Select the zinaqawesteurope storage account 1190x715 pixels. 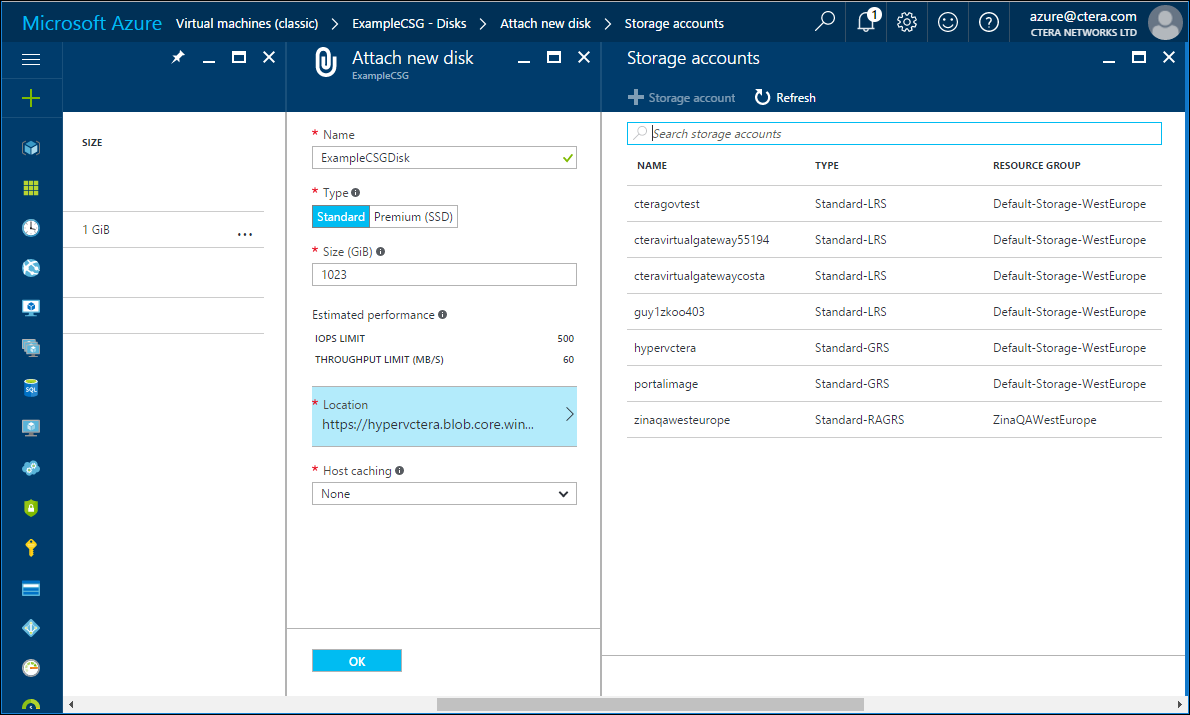(x=894, y=420)
